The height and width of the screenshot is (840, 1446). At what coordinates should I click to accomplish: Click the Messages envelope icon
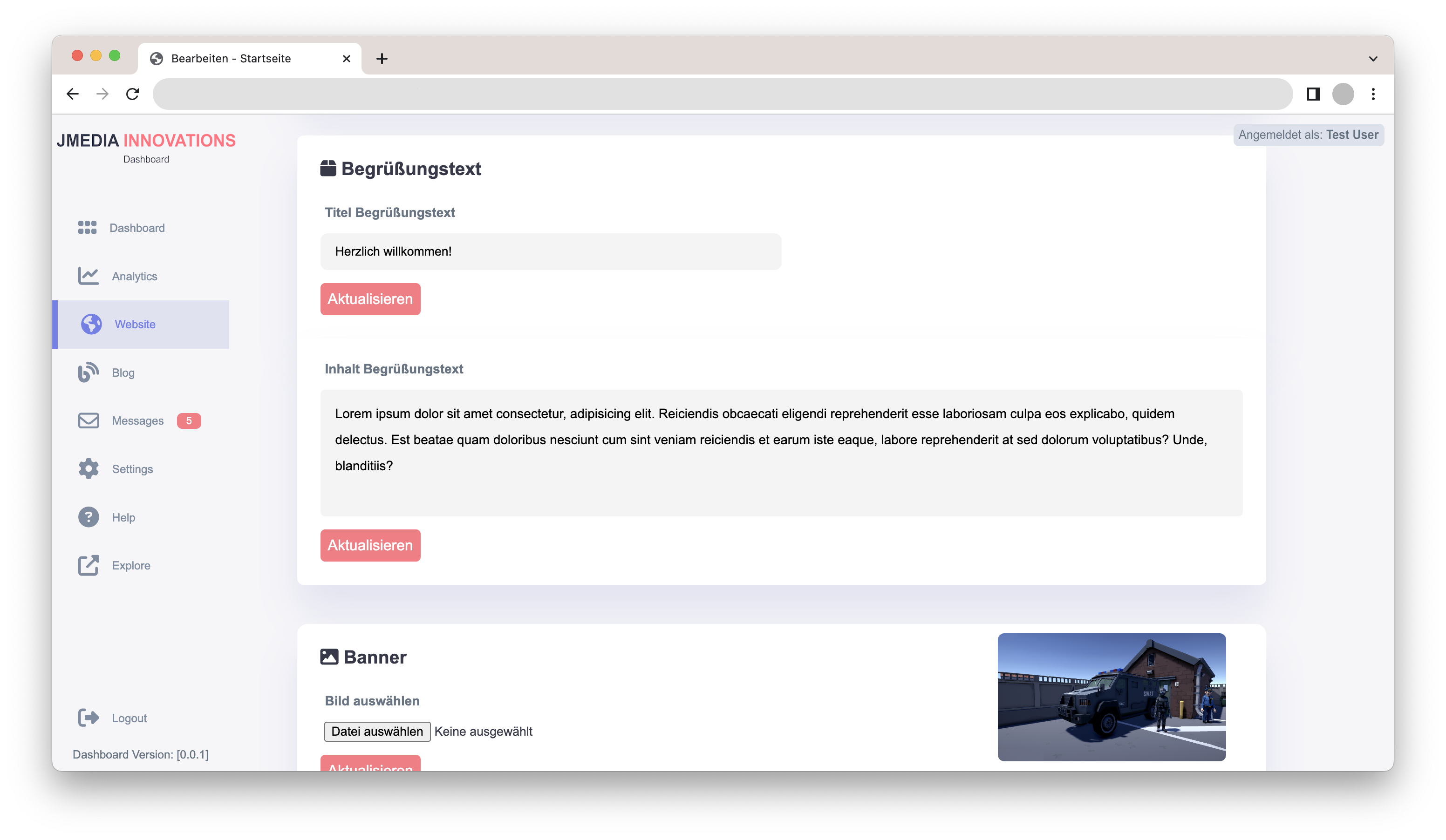(88, 420)
